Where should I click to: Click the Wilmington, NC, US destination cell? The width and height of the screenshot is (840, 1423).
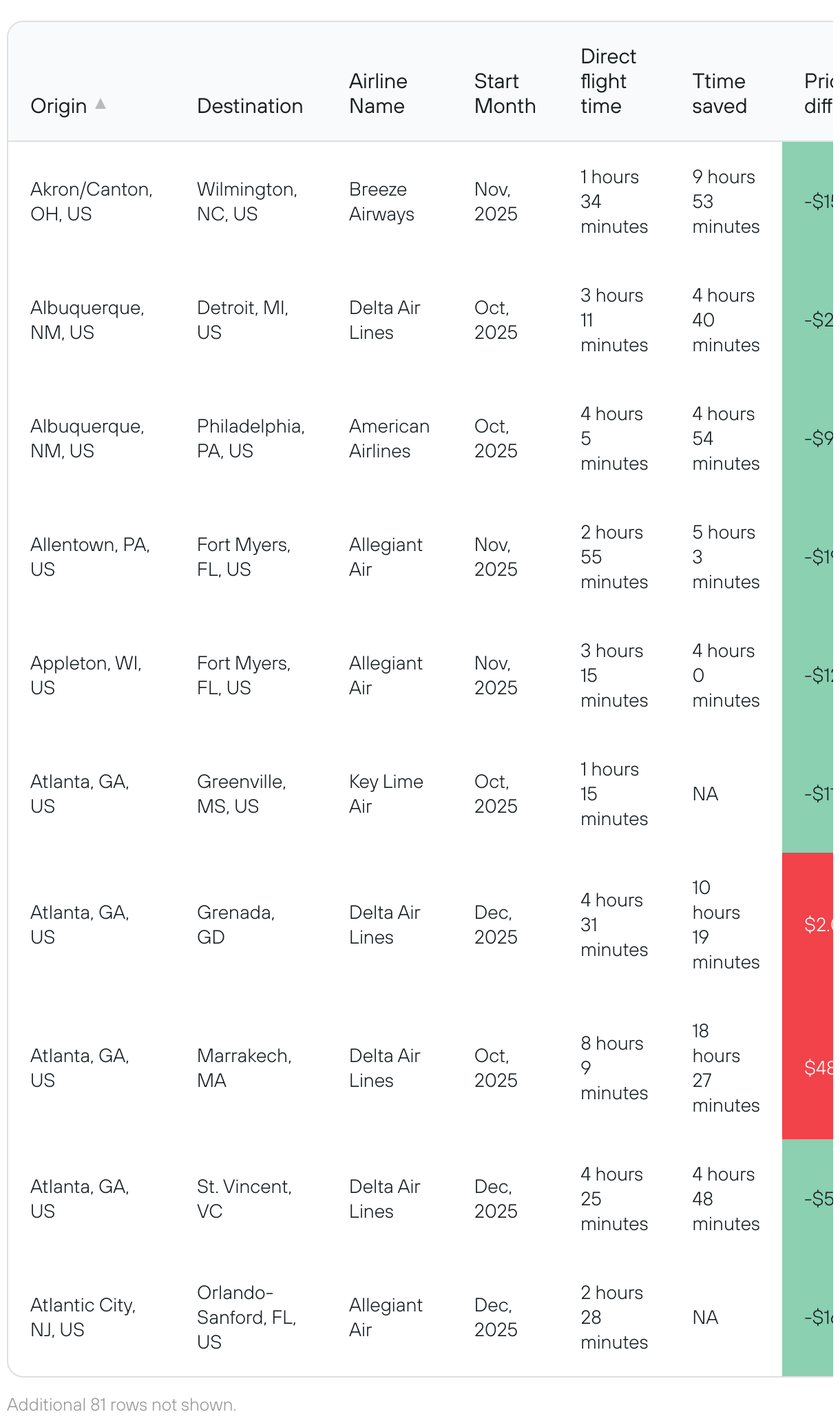tap(247, 202)
